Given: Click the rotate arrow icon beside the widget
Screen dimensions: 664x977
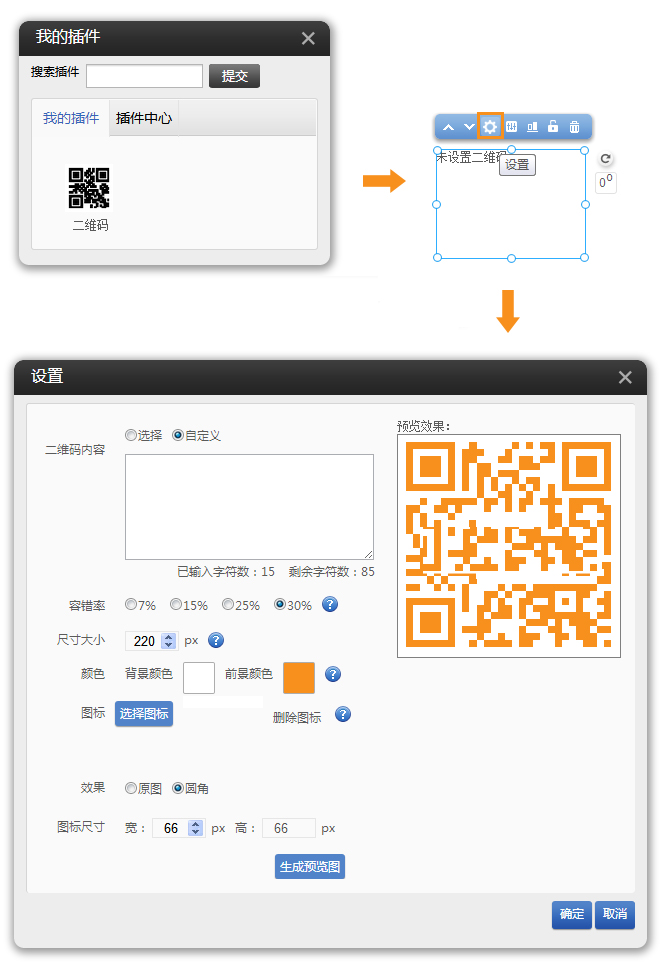Looking at the screenshot, I should 605,159.
